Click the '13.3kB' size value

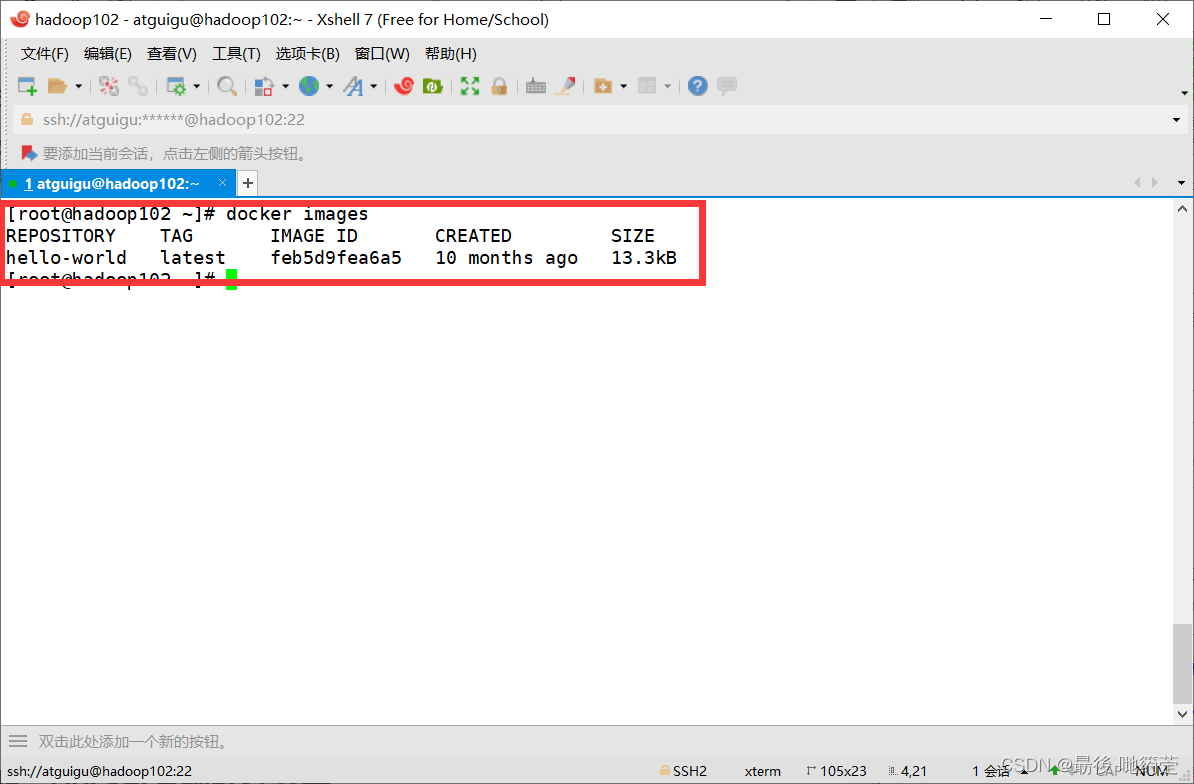coord(644,258)
